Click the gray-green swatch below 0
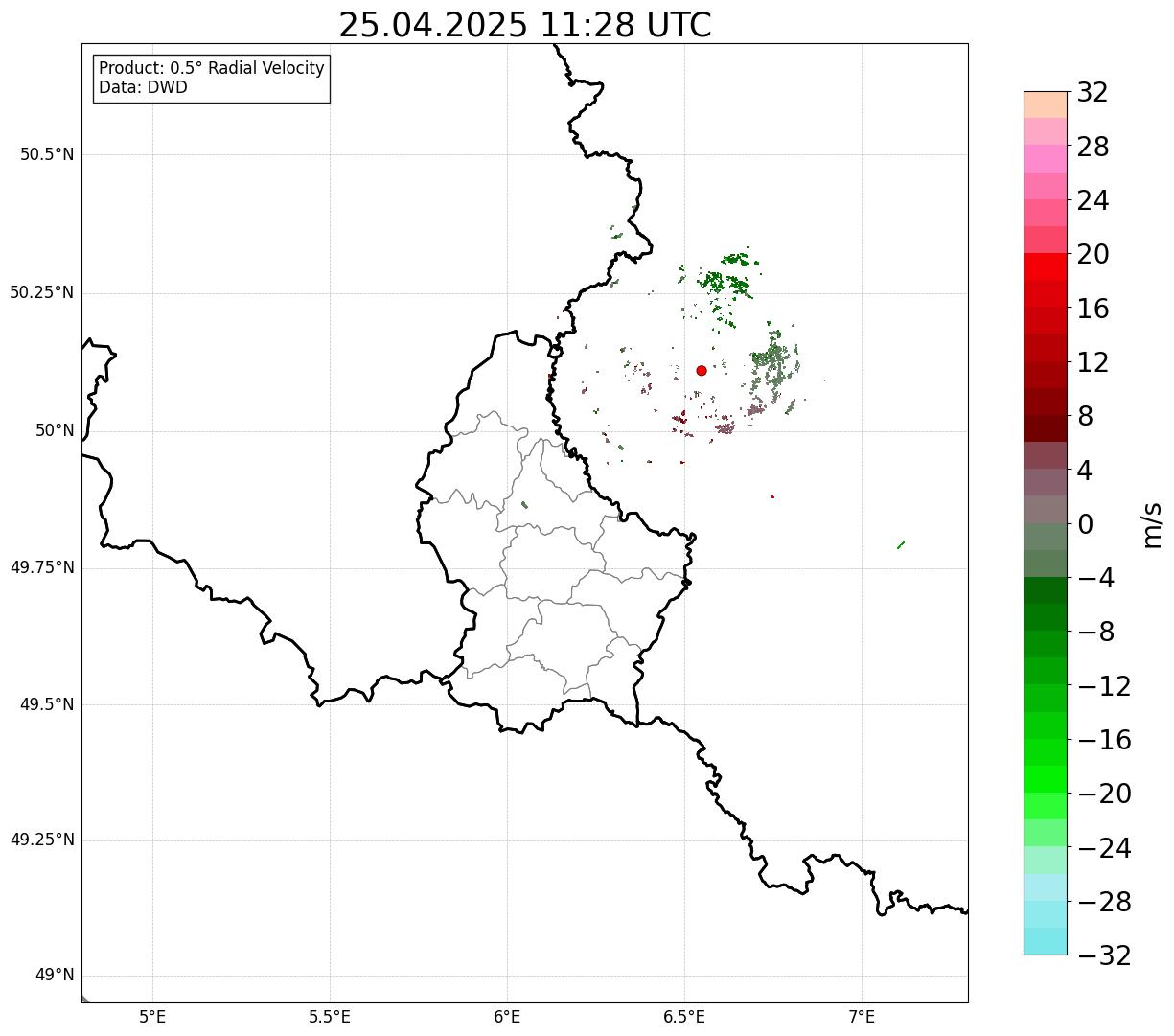This screenshot has width=1174, height=1036. click(1046, 538)
